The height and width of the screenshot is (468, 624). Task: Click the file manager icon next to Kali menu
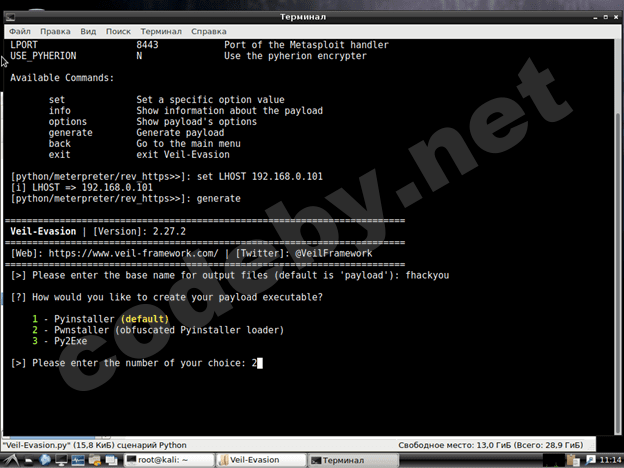coord(29,461)
